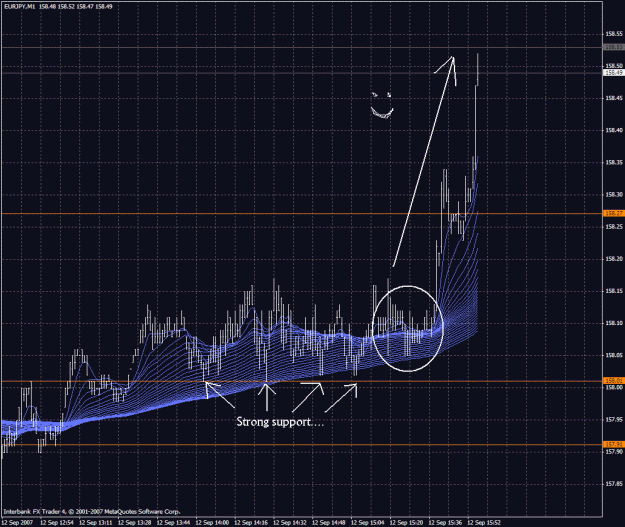Click the 12 Sep 14:32 time label
Image resolution: width=625 pixels, height=527 pixels.
click(x=290, y=522)
